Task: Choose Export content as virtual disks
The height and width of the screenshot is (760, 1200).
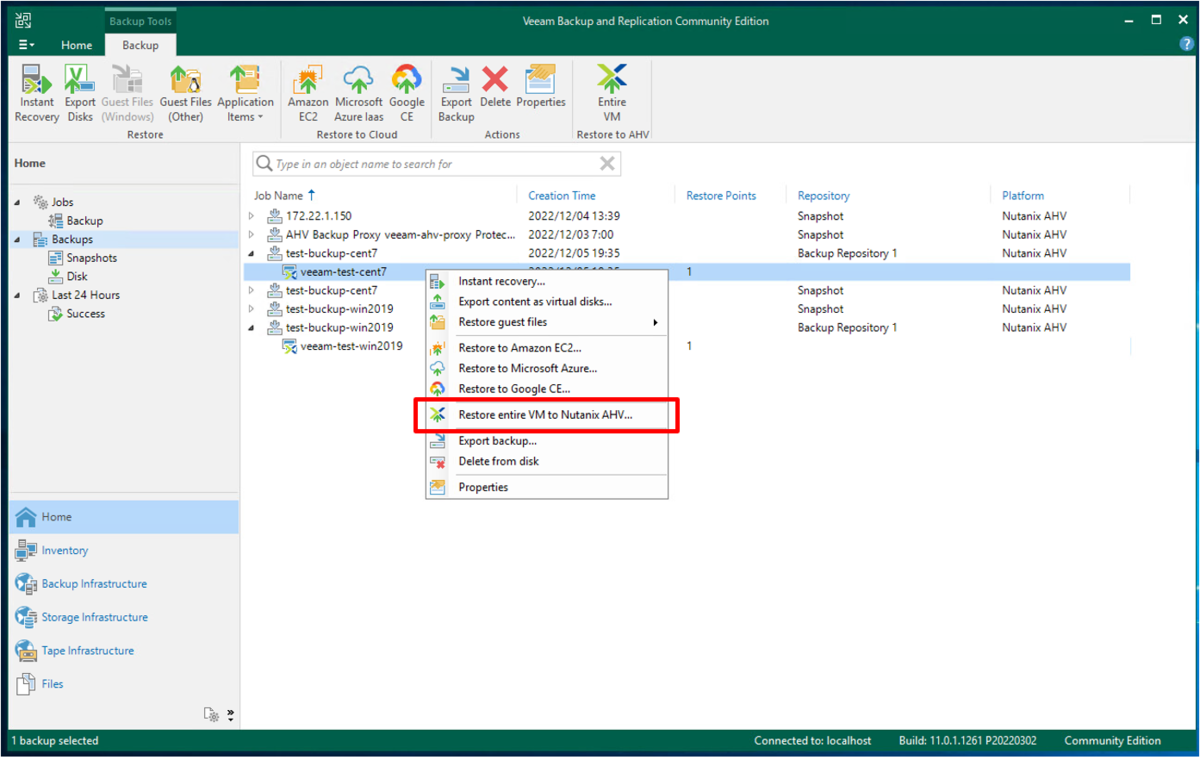Action: pyautogui.click(x=547, y=302)
